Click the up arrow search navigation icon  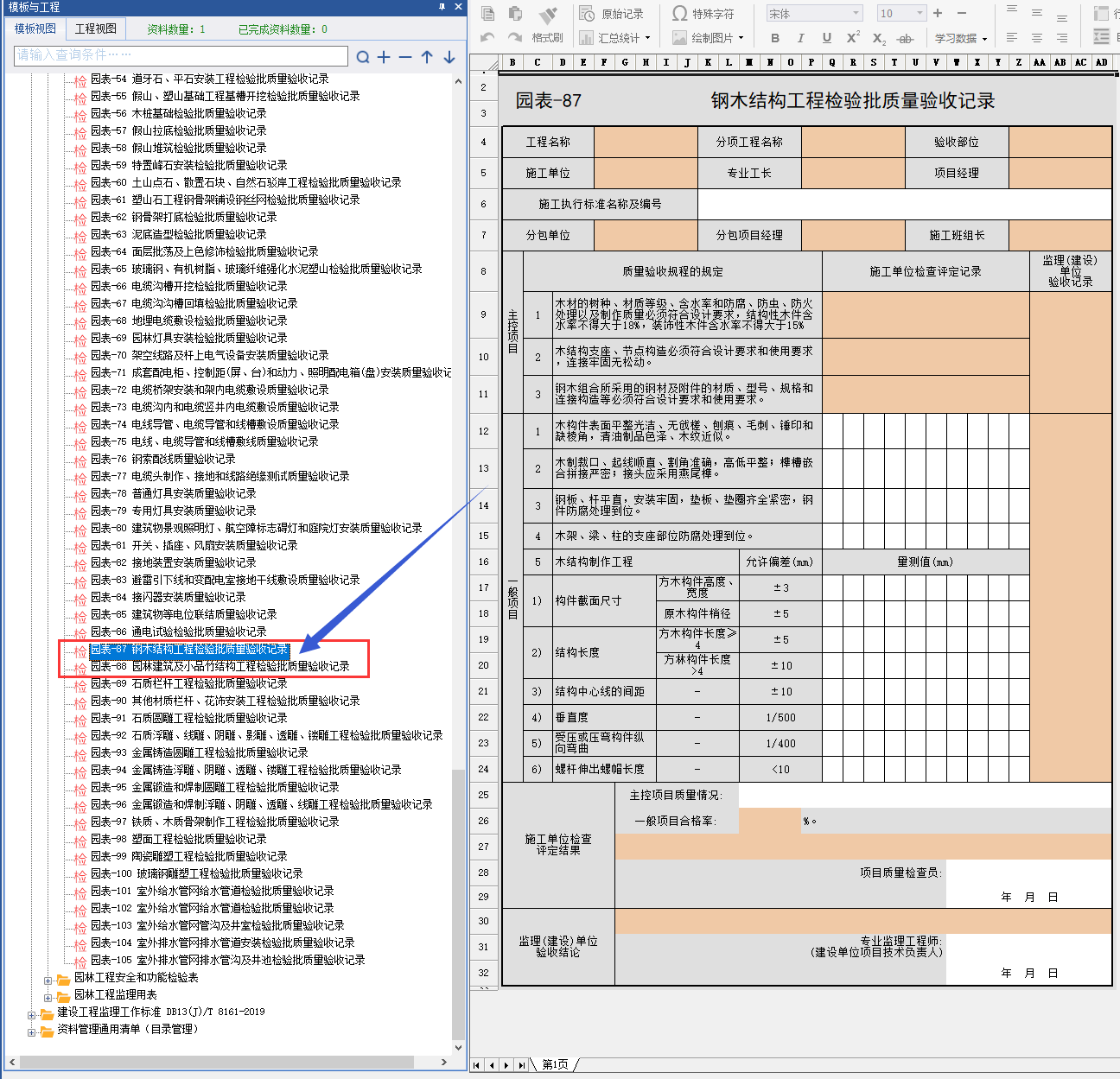click(427, 56)
